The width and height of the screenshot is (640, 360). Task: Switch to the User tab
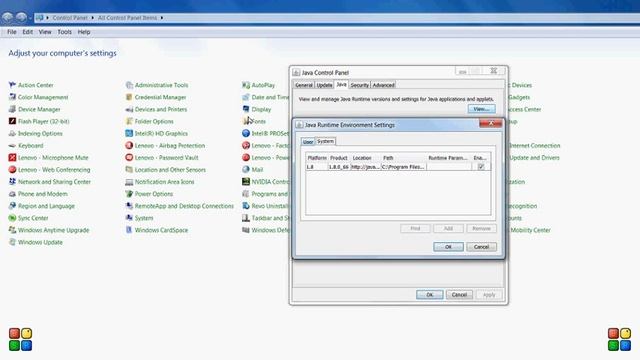point(308,142)
